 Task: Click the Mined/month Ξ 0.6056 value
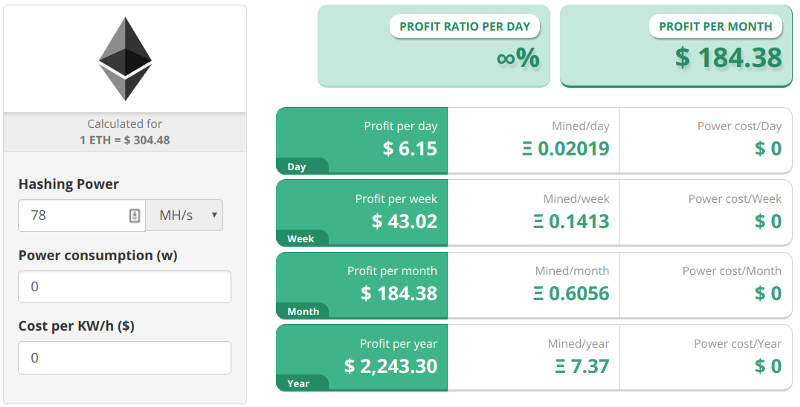point(565,294)
